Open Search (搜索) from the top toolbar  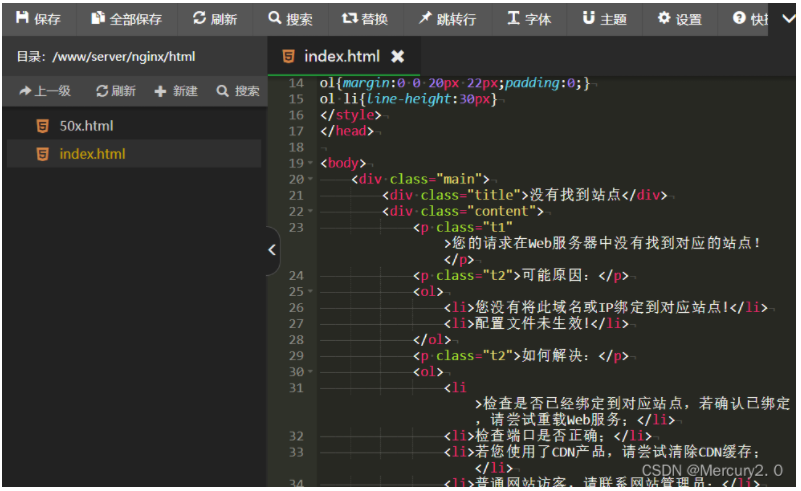tap(291, 19)
